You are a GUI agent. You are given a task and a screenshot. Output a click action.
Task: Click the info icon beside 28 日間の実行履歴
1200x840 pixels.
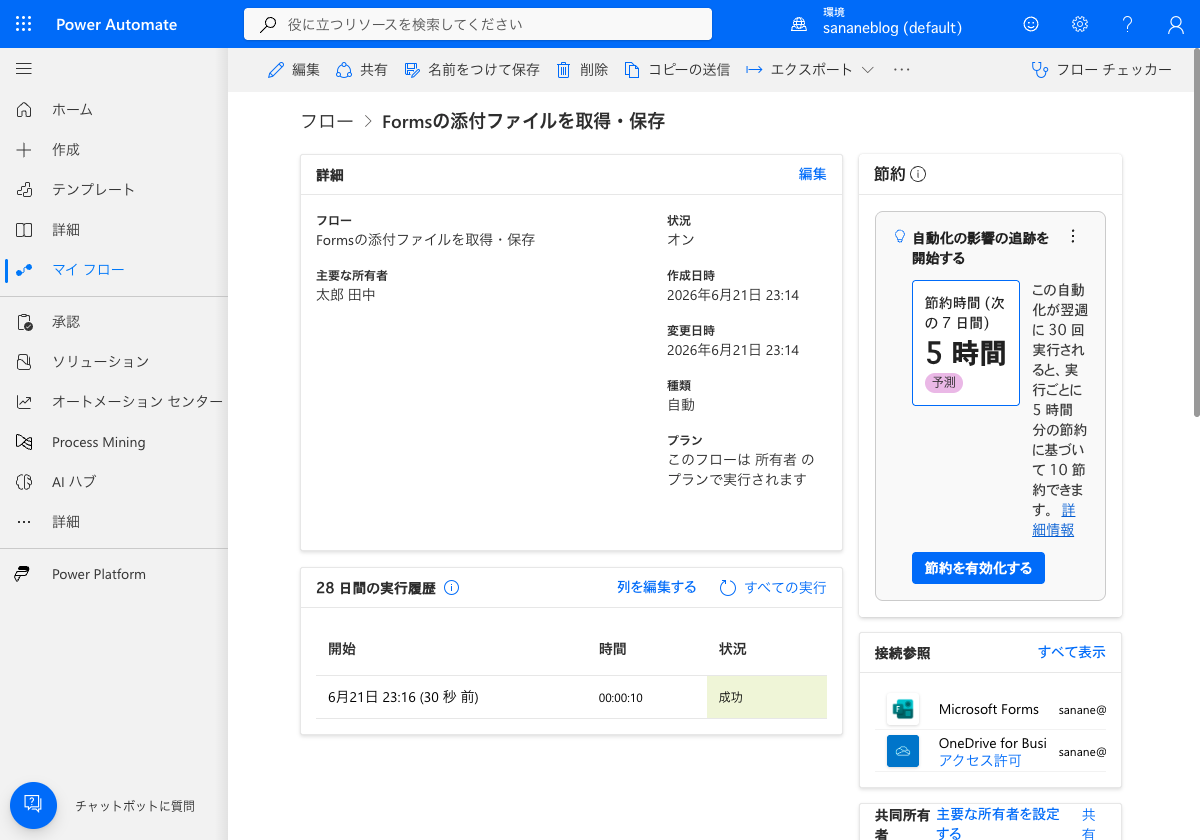click(x=451, y=588)
